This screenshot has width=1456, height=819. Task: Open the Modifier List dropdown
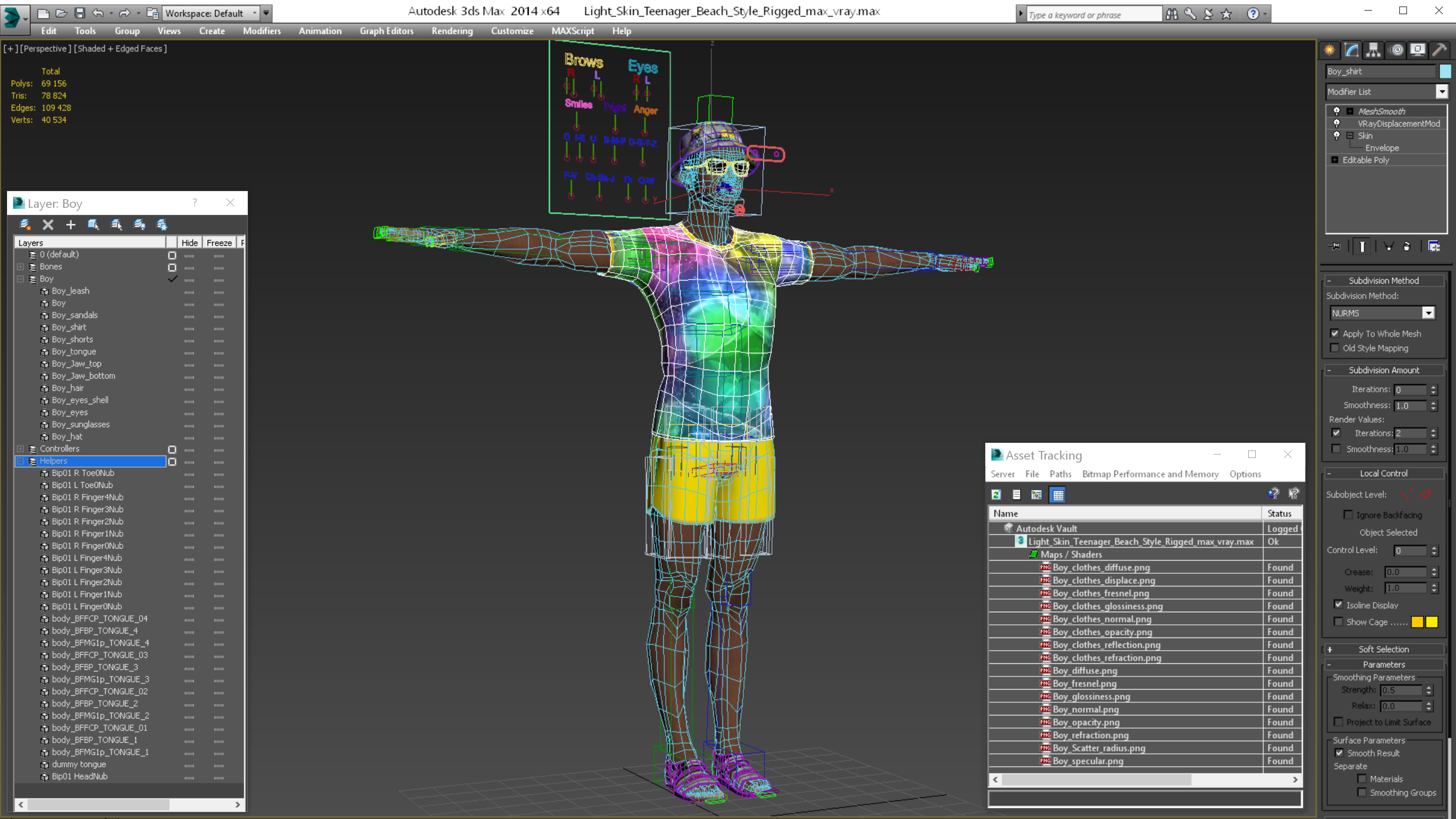[x=1442, y=92]
